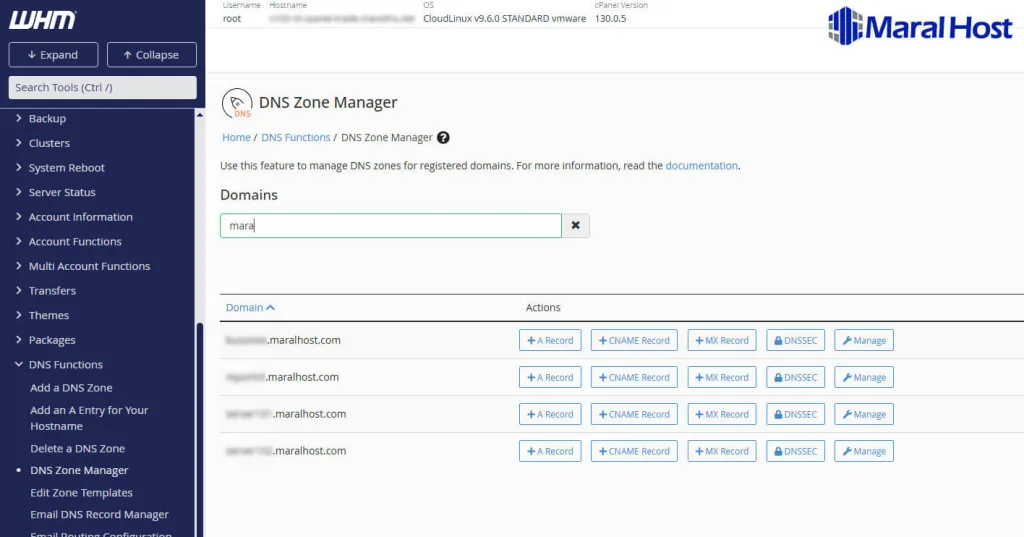This screenshot has width=1024, height=537.
Task: Manage the third listed domain's zone
Action: click(x=863, y=414)
